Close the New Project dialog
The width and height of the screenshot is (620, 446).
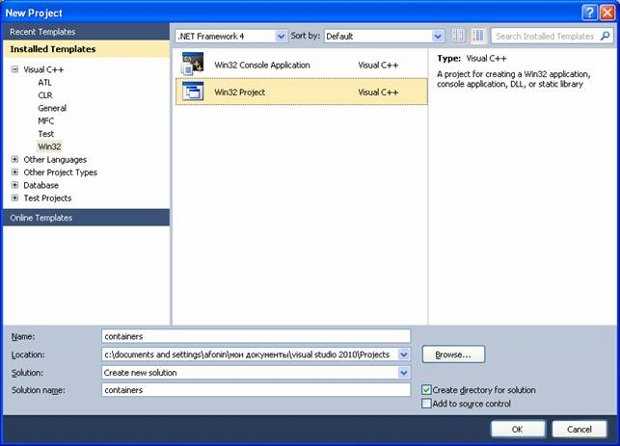tap(607, 13)
